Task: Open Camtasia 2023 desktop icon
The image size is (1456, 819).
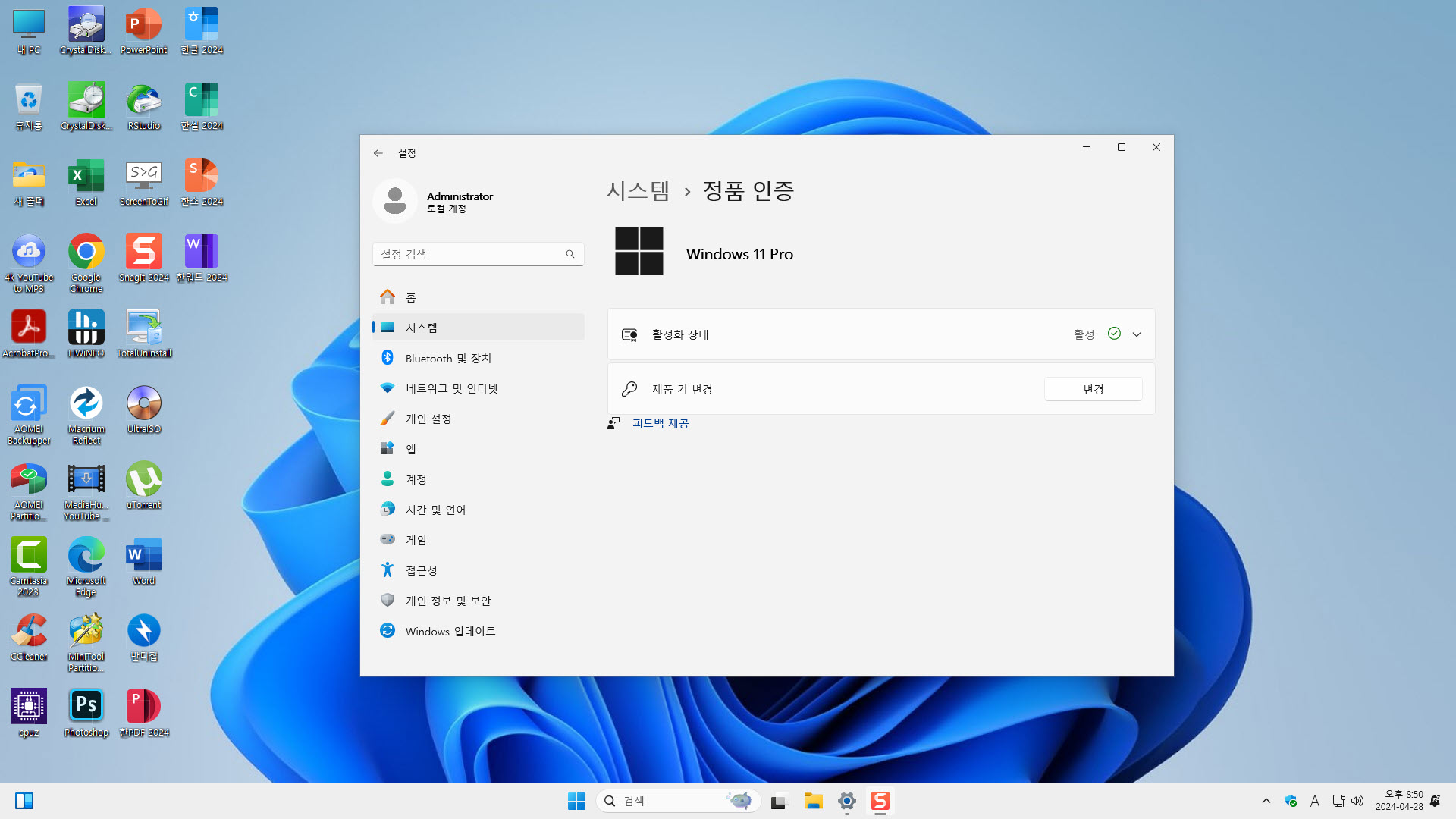Action: 29,566
